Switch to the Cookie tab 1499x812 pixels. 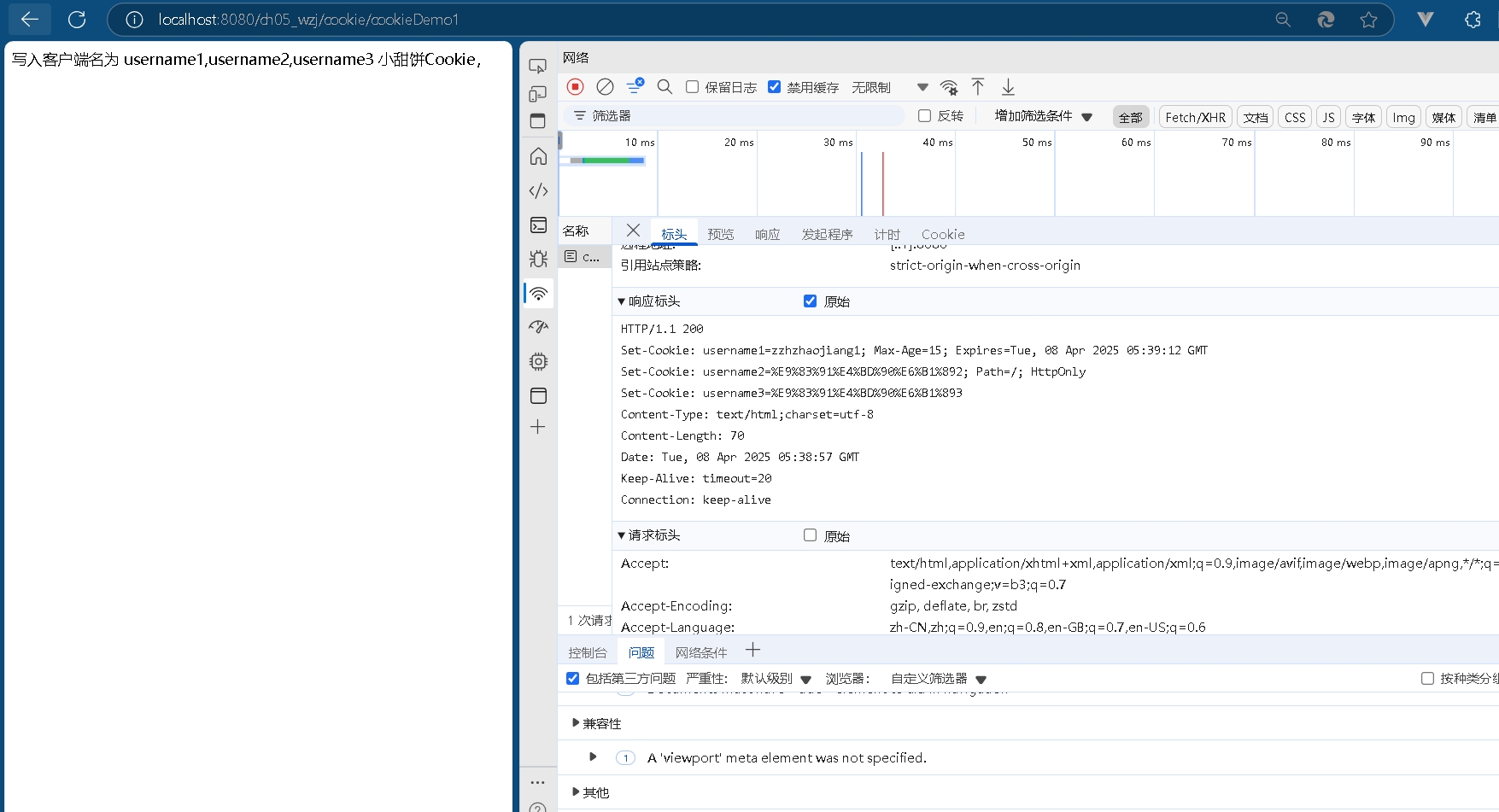[943, 234]
